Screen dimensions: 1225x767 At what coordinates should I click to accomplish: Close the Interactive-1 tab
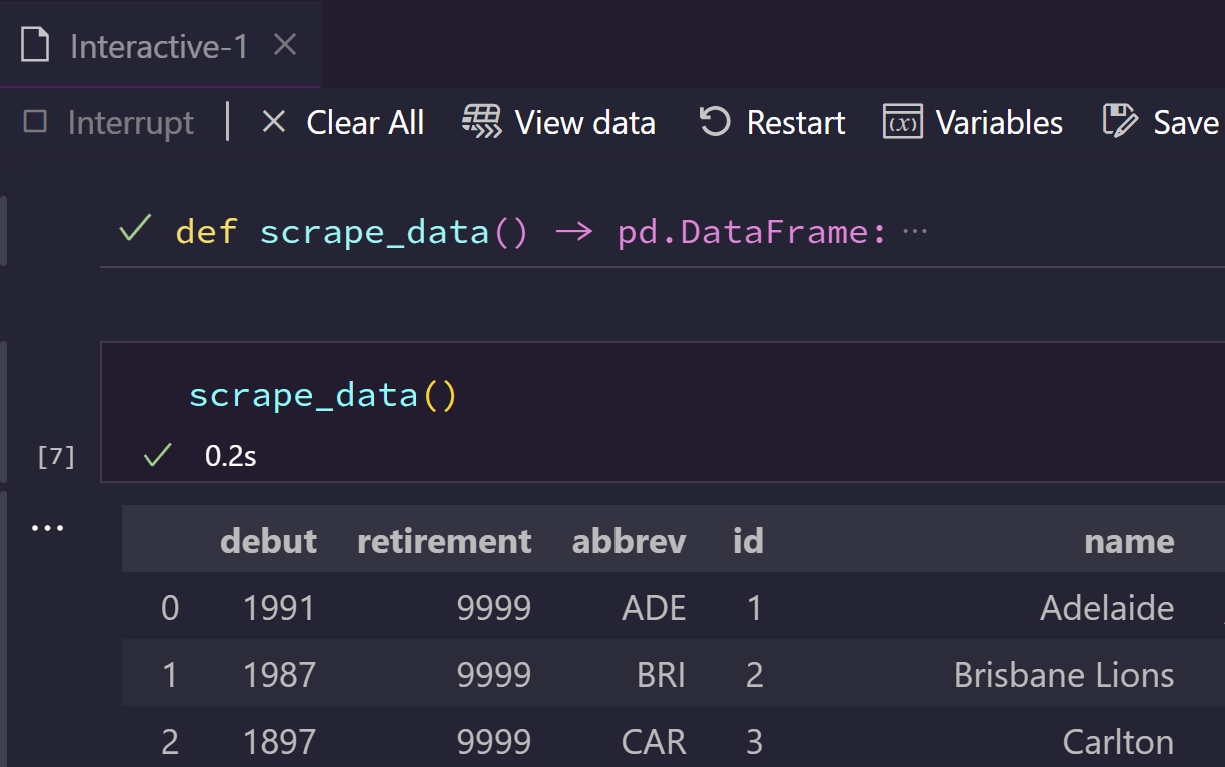(x=285, y=45)
